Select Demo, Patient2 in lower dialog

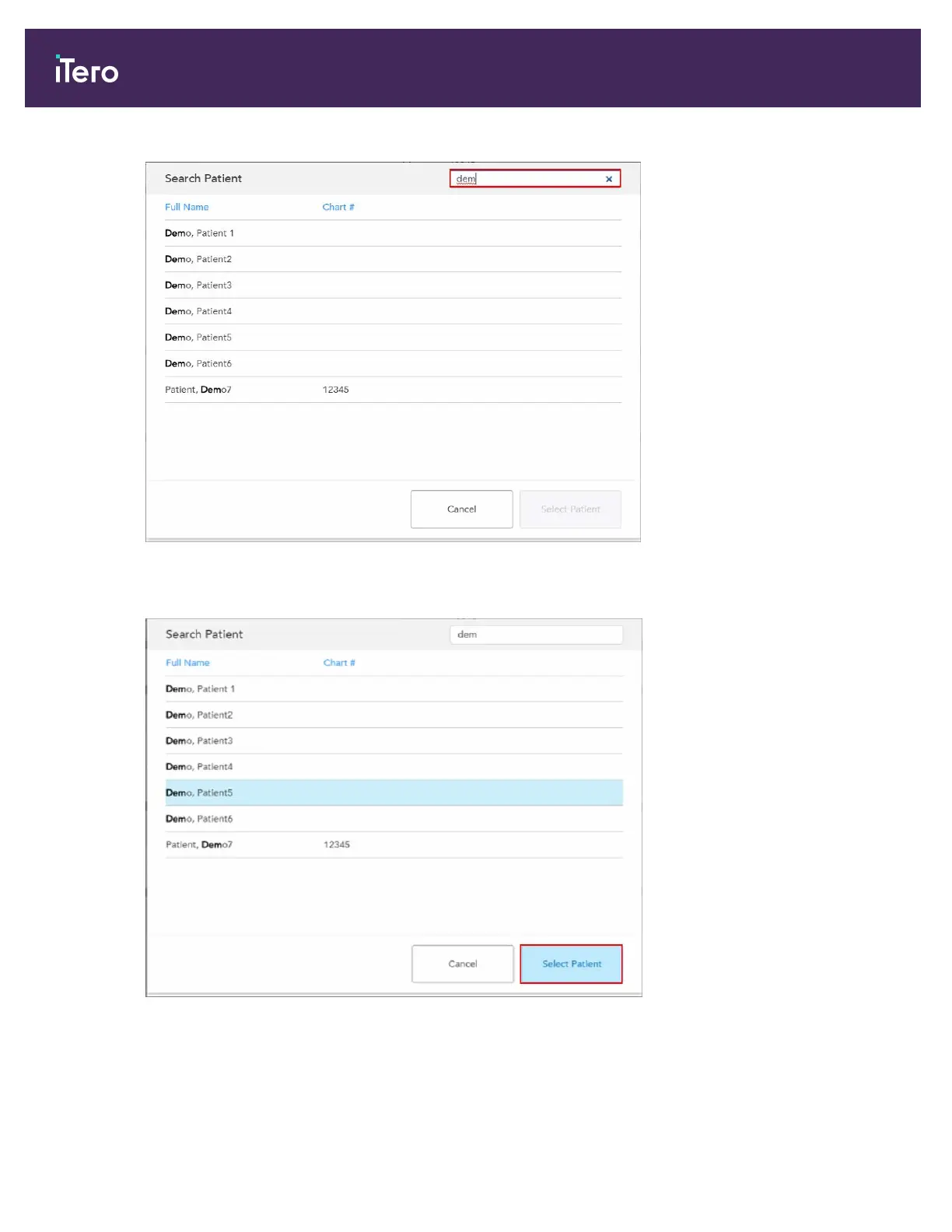pos(394,715)
